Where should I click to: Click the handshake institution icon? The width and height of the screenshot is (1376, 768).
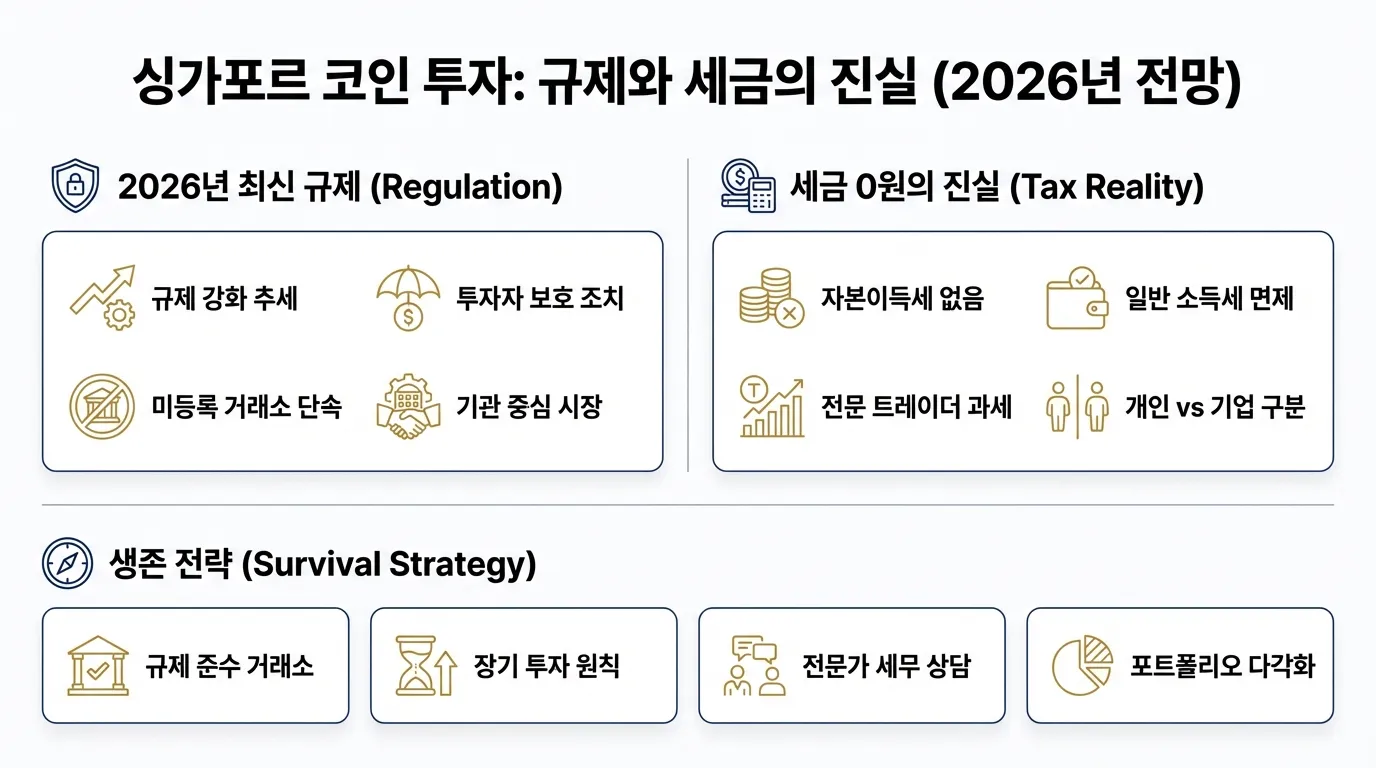[407, 407]
